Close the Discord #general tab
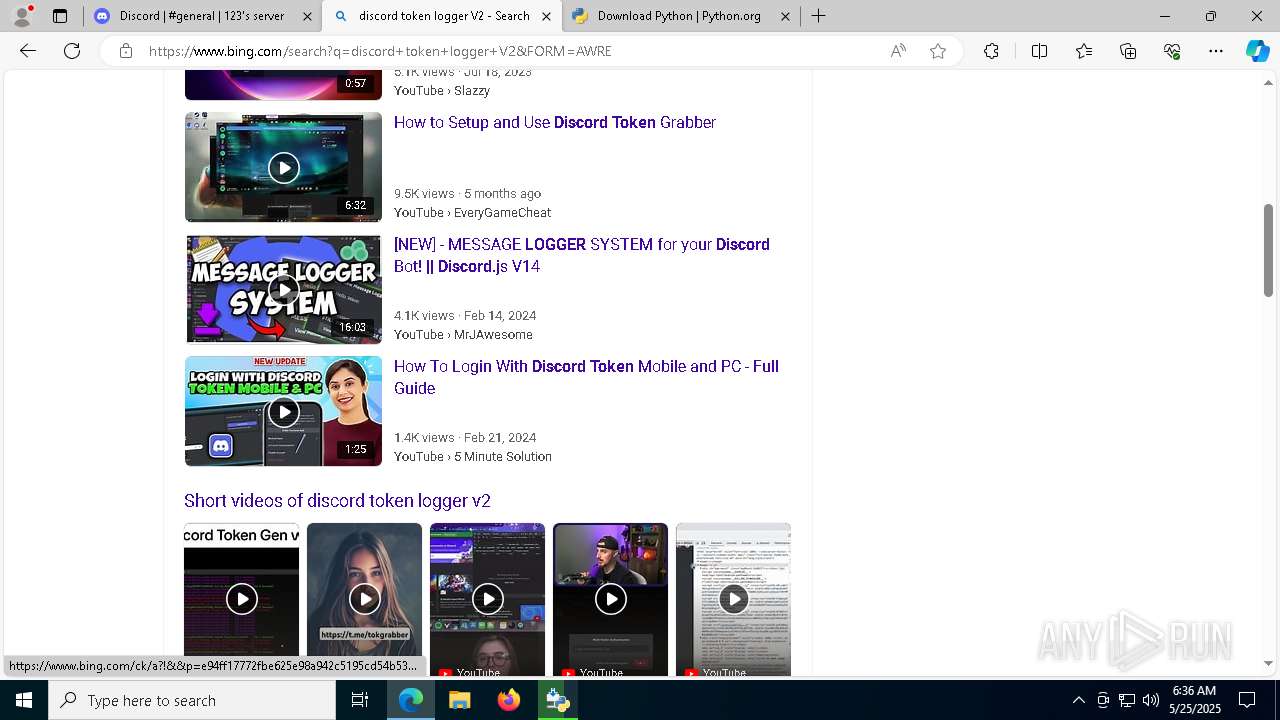Image resolution: width=1280 pixels, height=720 pixels. coord(307,16)
